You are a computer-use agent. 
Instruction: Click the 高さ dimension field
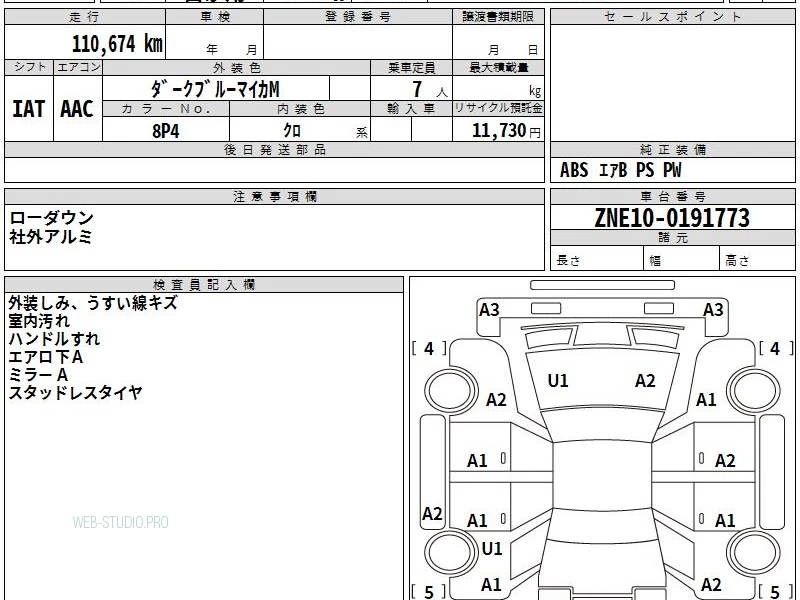[758, 259]
